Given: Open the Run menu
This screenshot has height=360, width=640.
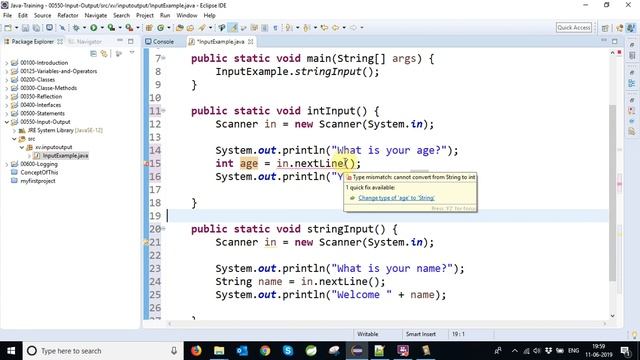Looking at the screenshot, I should click(x=165, y=16).
